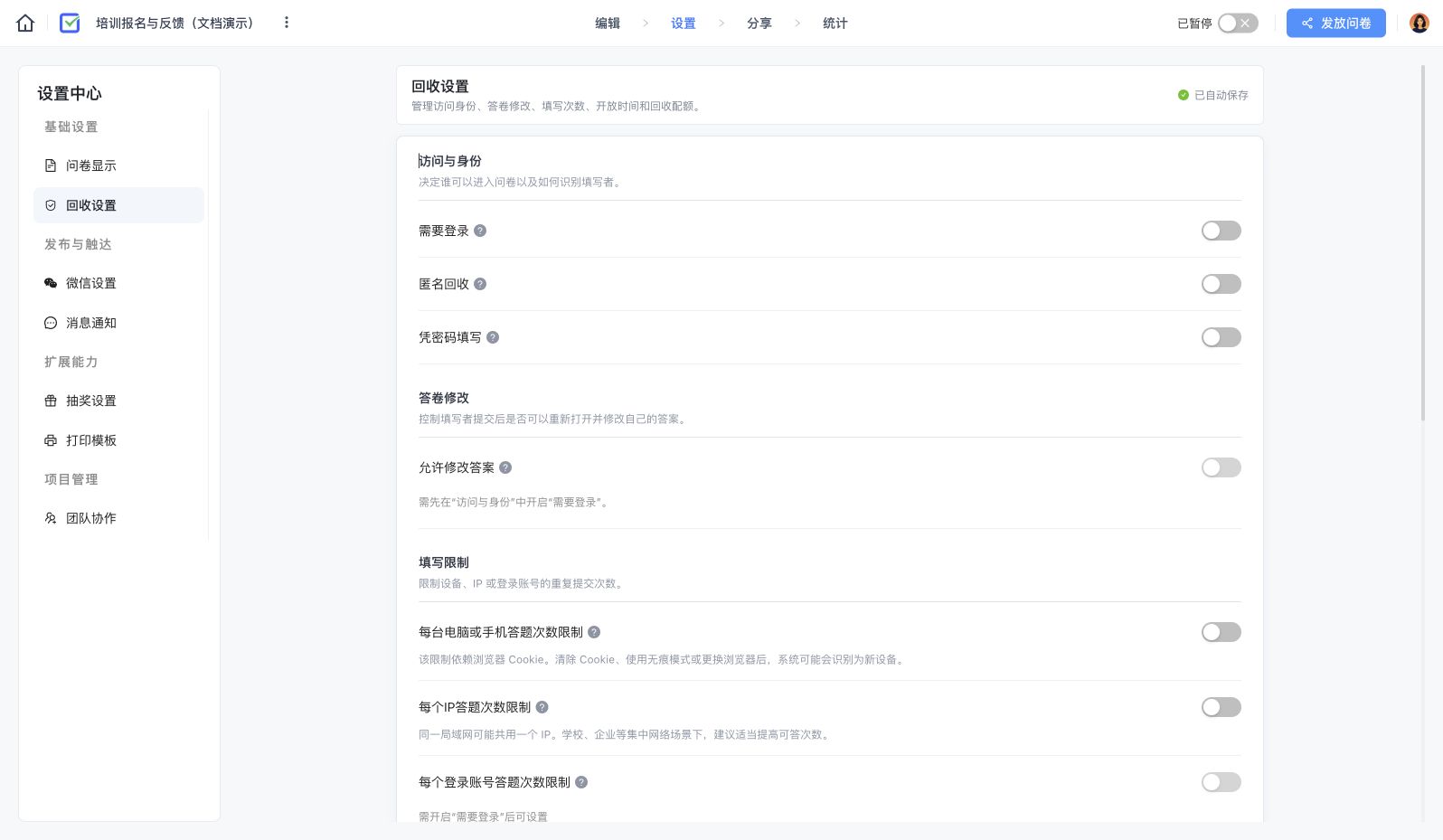Viewport: 1443px width, 840px height.
Task: Go to the 分享 step tab
Action: pos(759,24)
